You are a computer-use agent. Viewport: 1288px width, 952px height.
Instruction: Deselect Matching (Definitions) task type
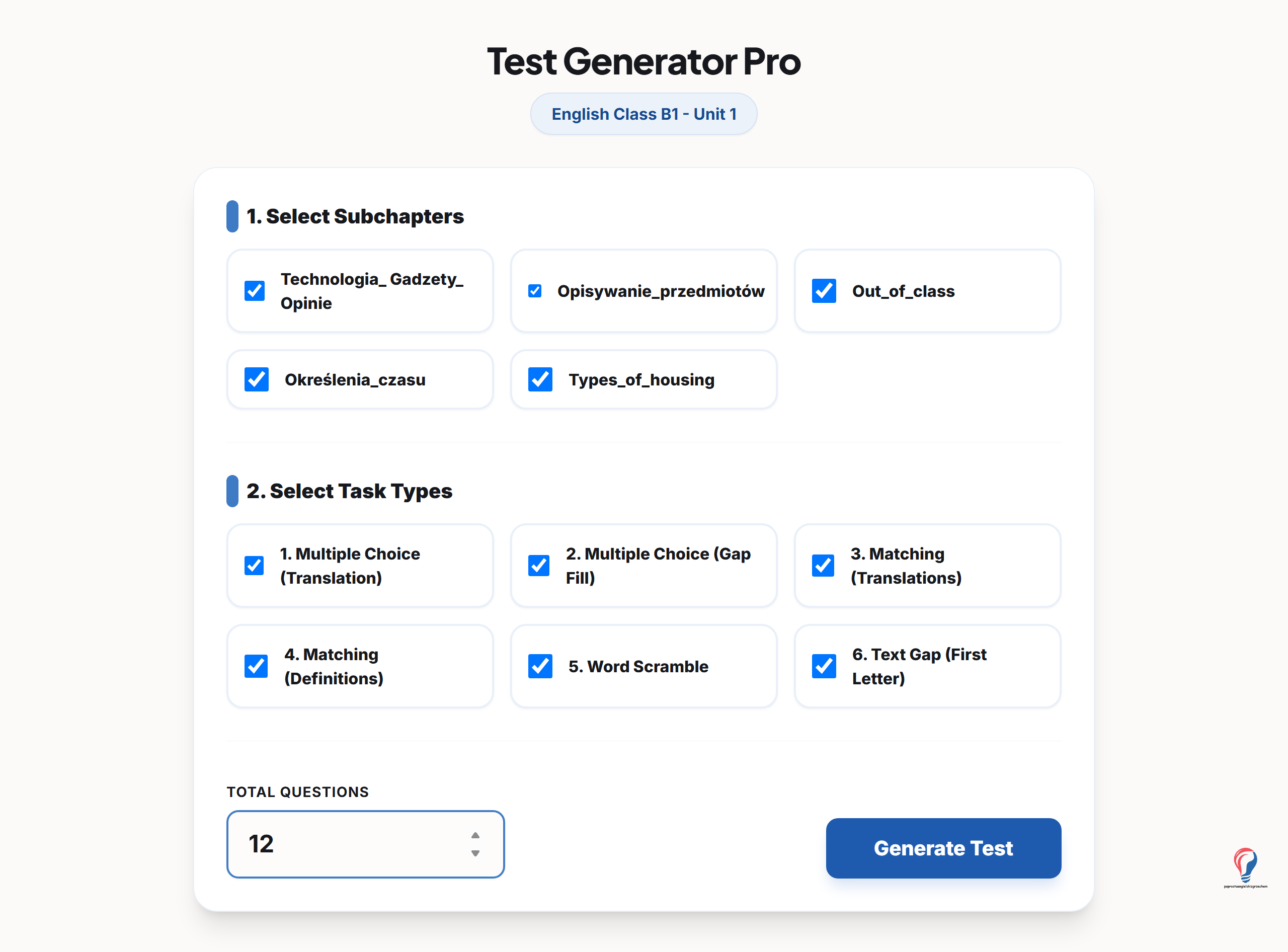pyautogui.click(x=256, y=666)
